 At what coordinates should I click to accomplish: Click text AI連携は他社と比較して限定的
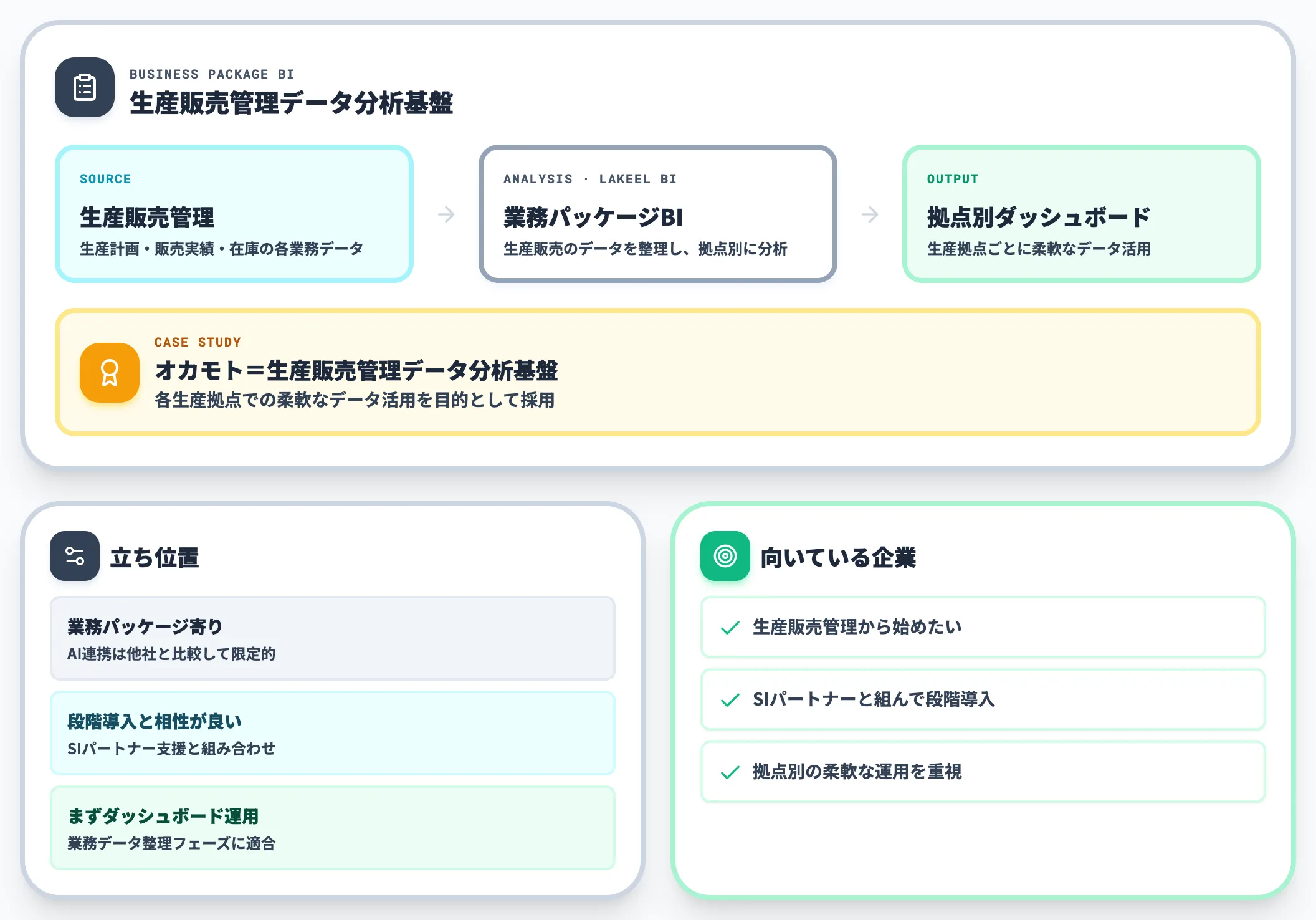pyautogui.click(x=171, y=654)
